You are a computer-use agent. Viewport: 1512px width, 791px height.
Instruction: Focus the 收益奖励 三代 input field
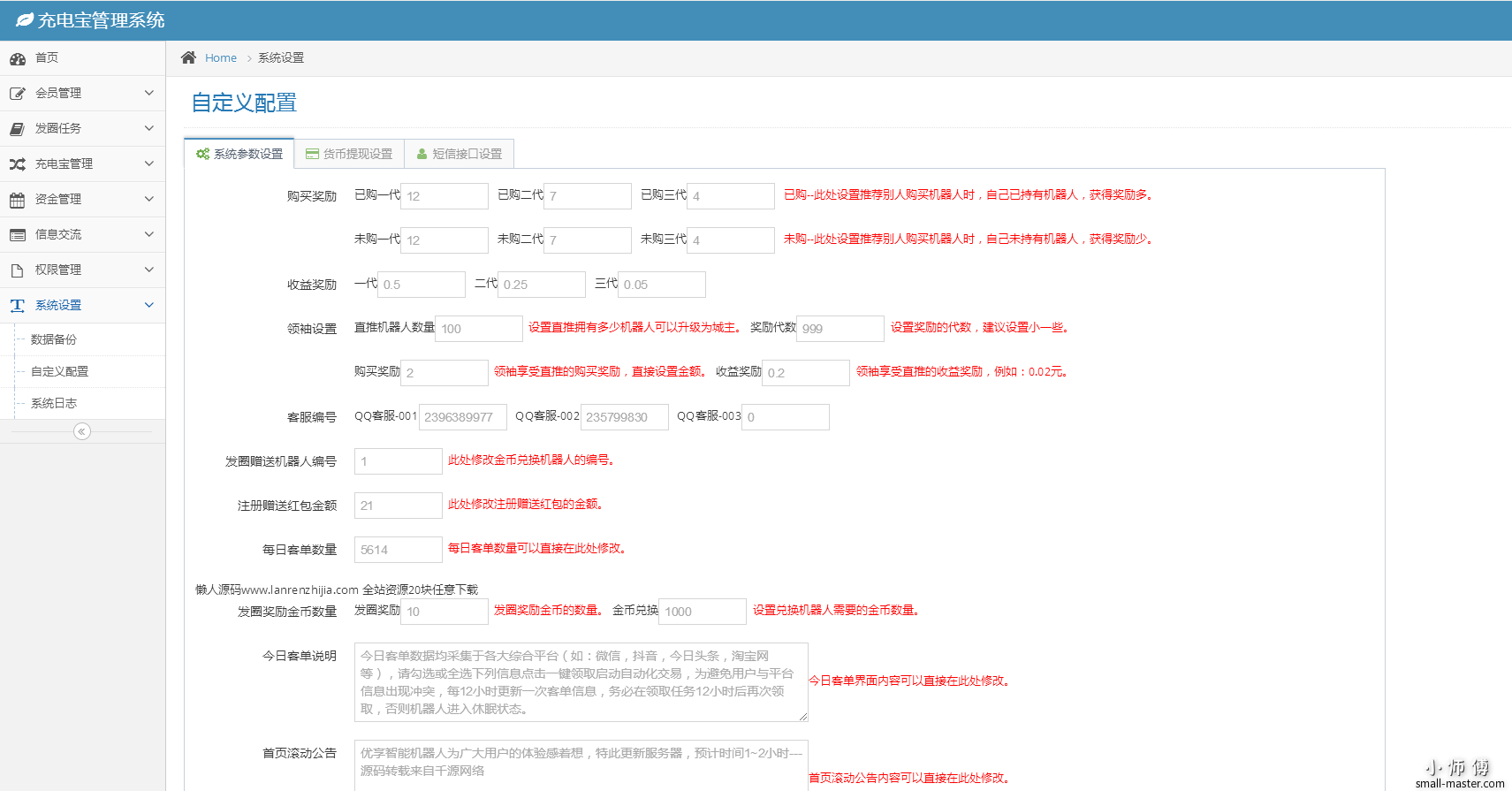click(x=662, y=285)
